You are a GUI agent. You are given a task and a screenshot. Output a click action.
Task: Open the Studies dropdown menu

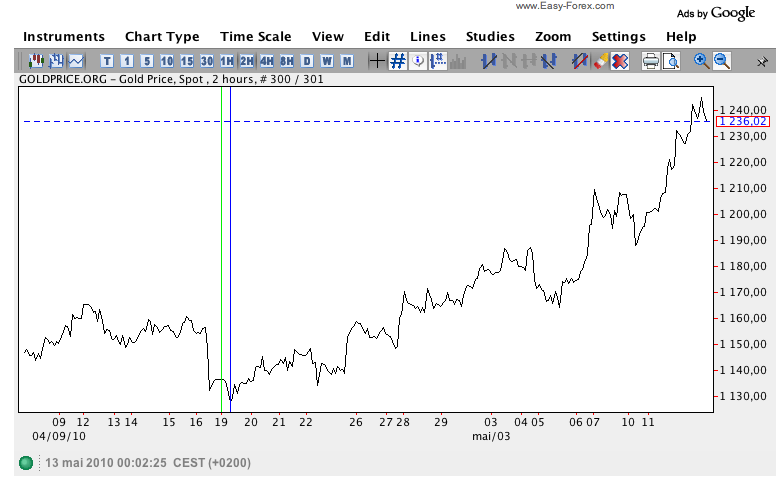click(x=490, y=37)
